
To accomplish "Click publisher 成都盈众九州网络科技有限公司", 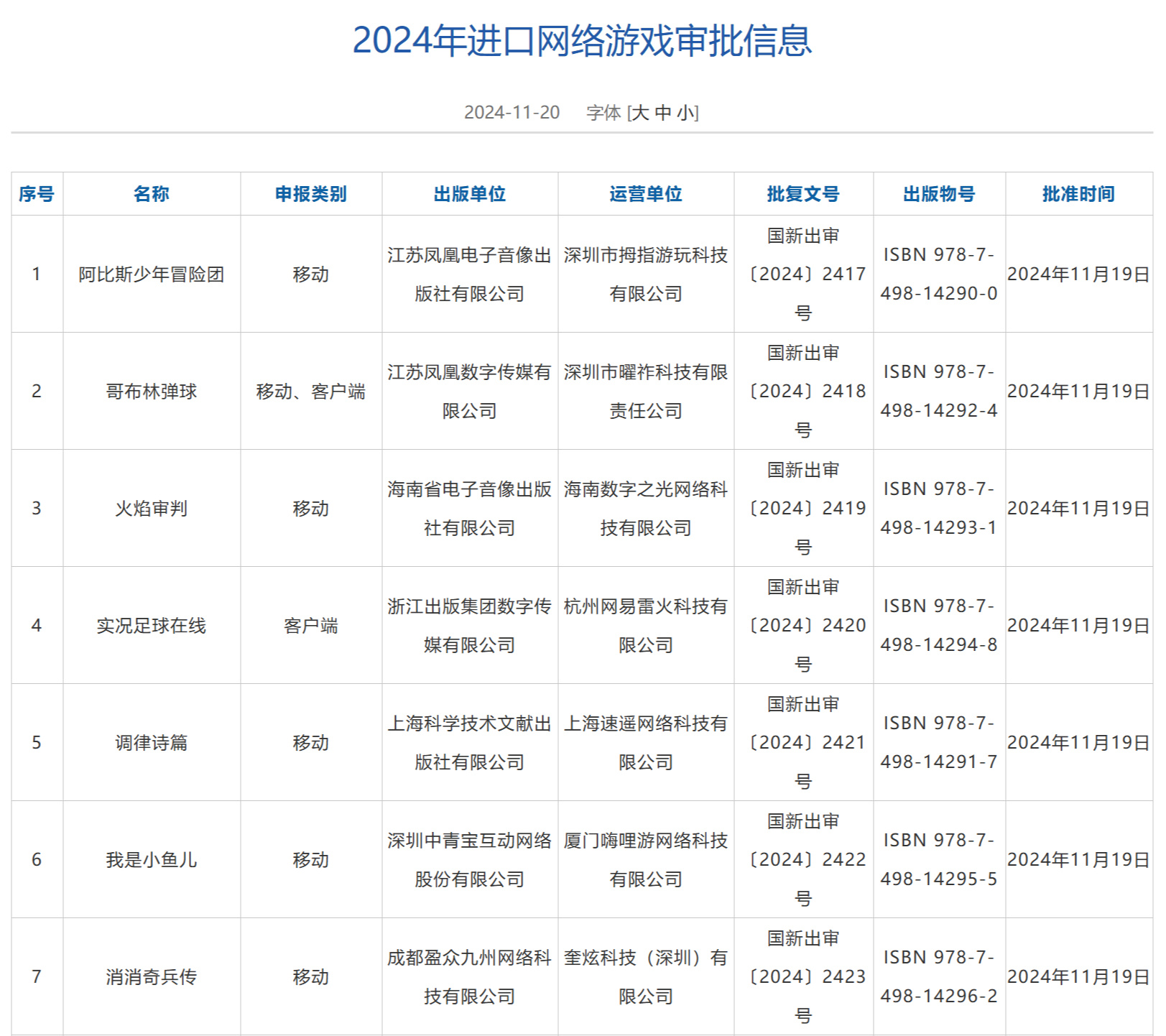I will pos(470,977).
